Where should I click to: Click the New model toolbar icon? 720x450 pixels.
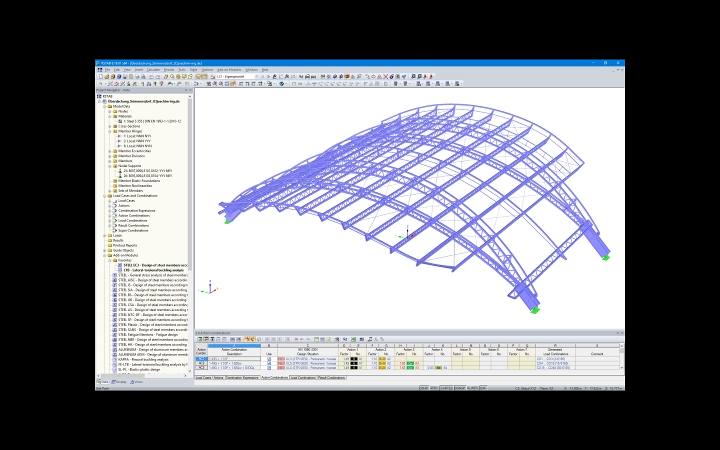[101, 77]
